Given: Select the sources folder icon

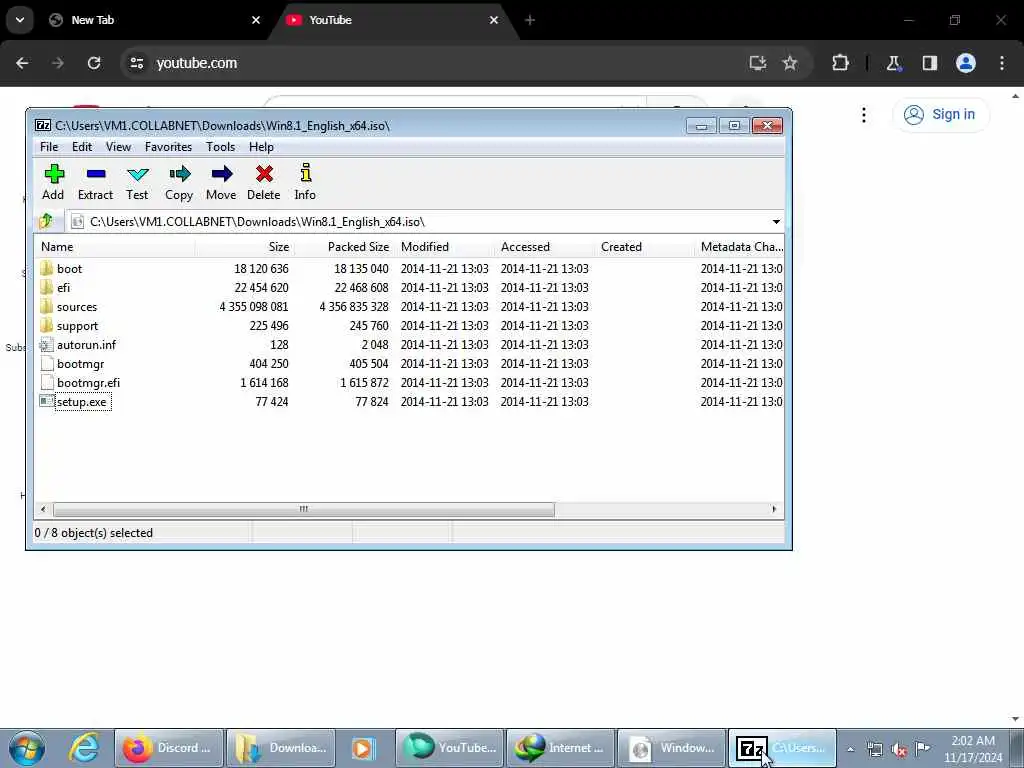Looking at the screenshot, I should coord(46,306).
